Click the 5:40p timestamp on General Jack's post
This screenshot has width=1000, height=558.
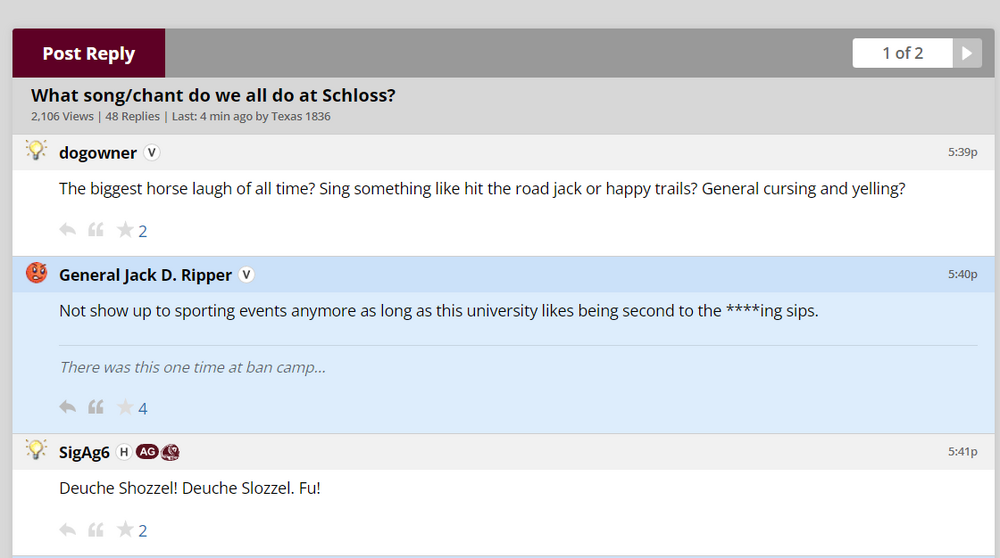[x=962, y=274]
